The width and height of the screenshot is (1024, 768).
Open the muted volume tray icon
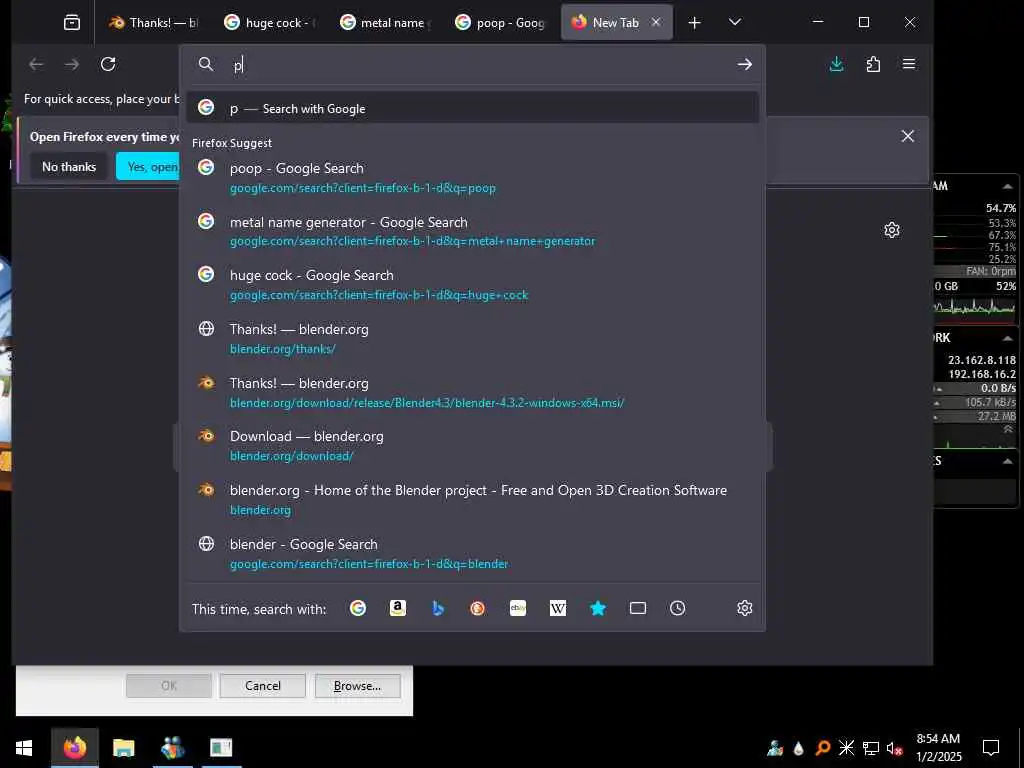tap(895, 748)
